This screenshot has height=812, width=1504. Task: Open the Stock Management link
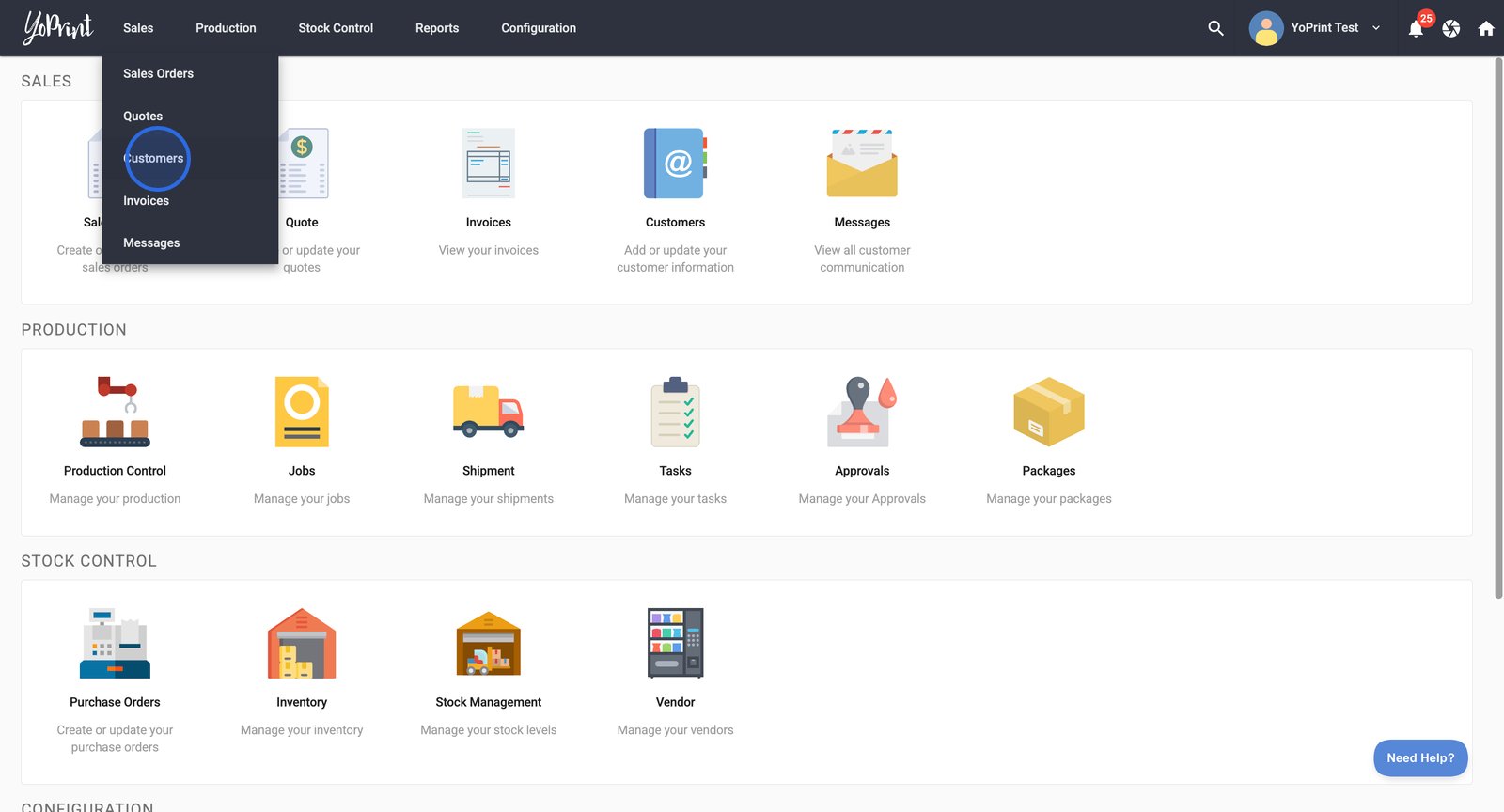coord(488,702)
